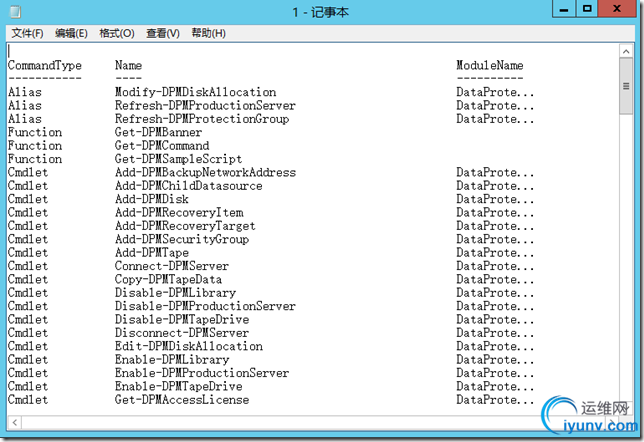Click the Add-DPMTape text

tap(152, 253)
